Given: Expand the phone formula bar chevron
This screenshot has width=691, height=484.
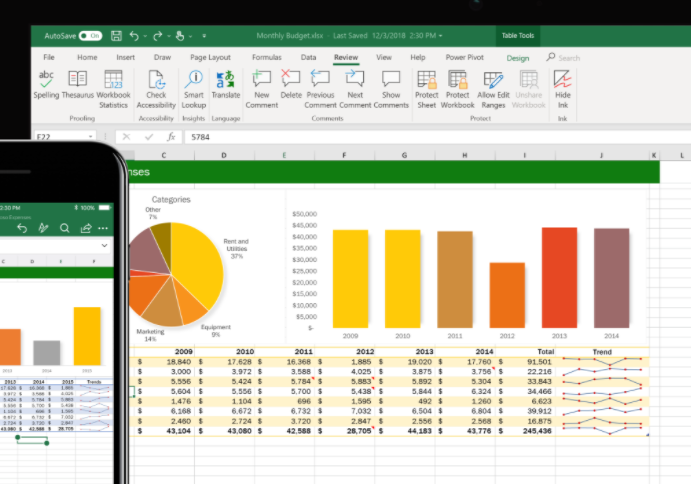Looking at the screenshot, I should 104,246.
